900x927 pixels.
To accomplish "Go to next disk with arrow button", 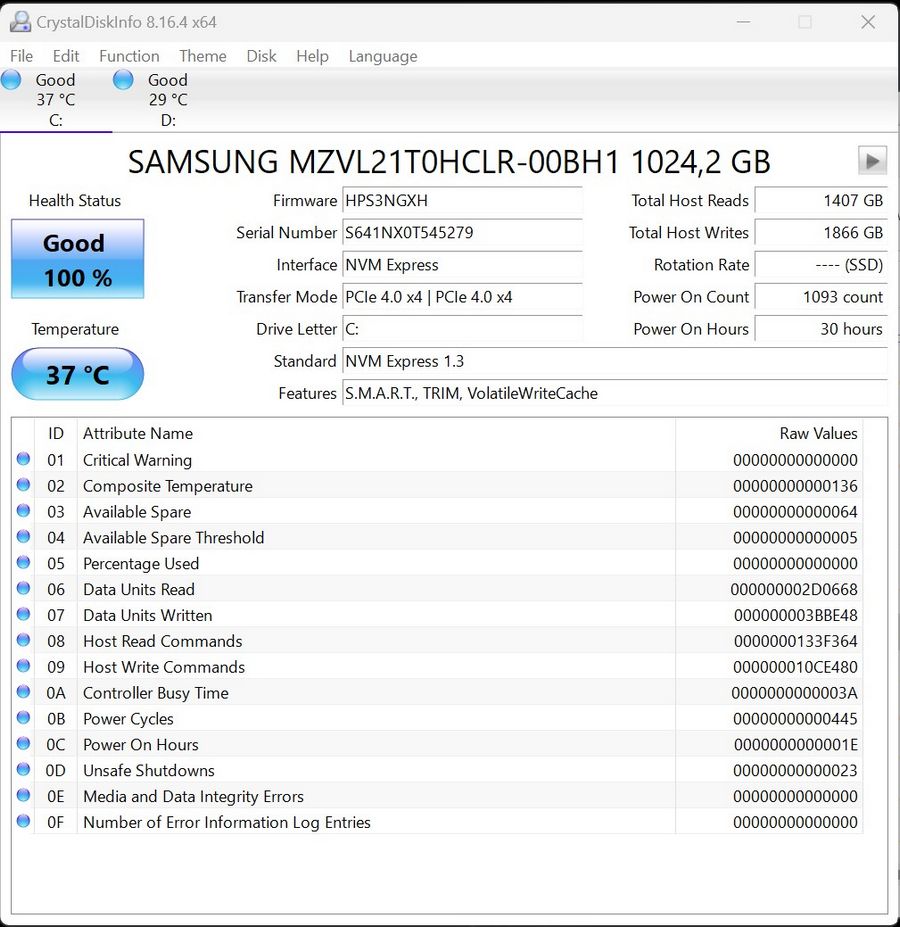I will (872, 161).
